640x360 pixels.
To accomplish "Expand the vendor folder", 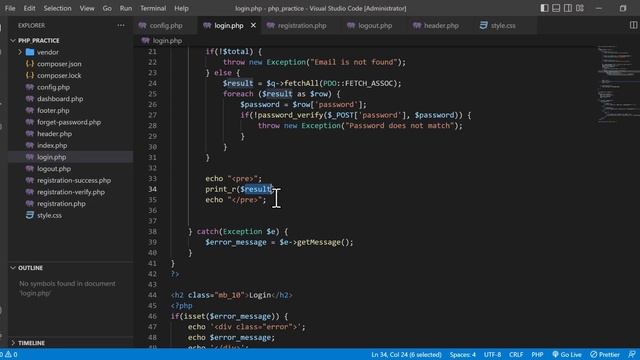I will pos(48,52).
